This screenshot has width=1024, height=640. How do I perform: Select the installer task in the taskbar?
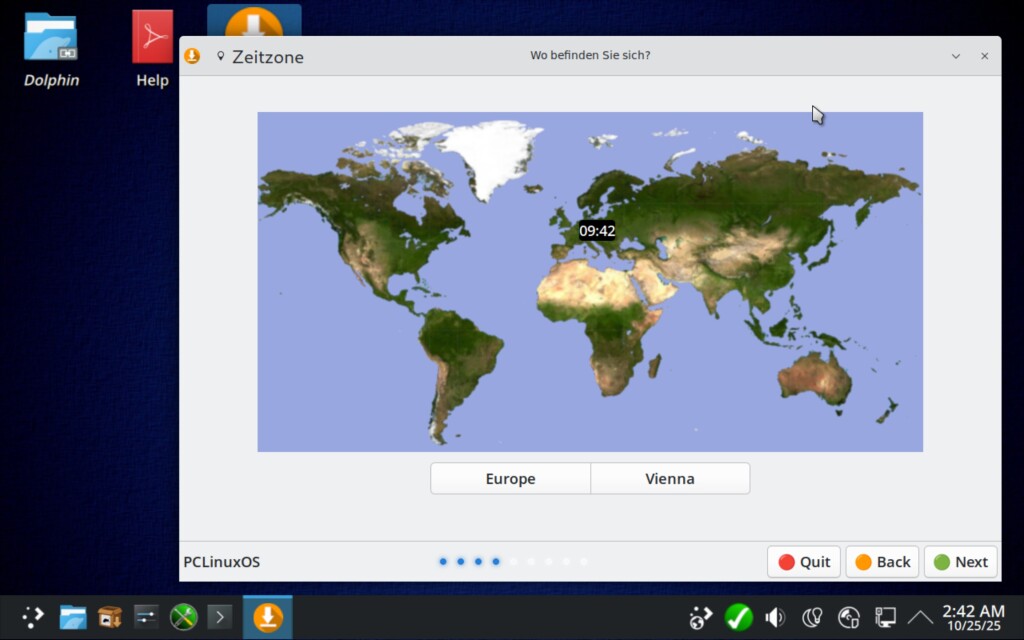tap(267, 617)
